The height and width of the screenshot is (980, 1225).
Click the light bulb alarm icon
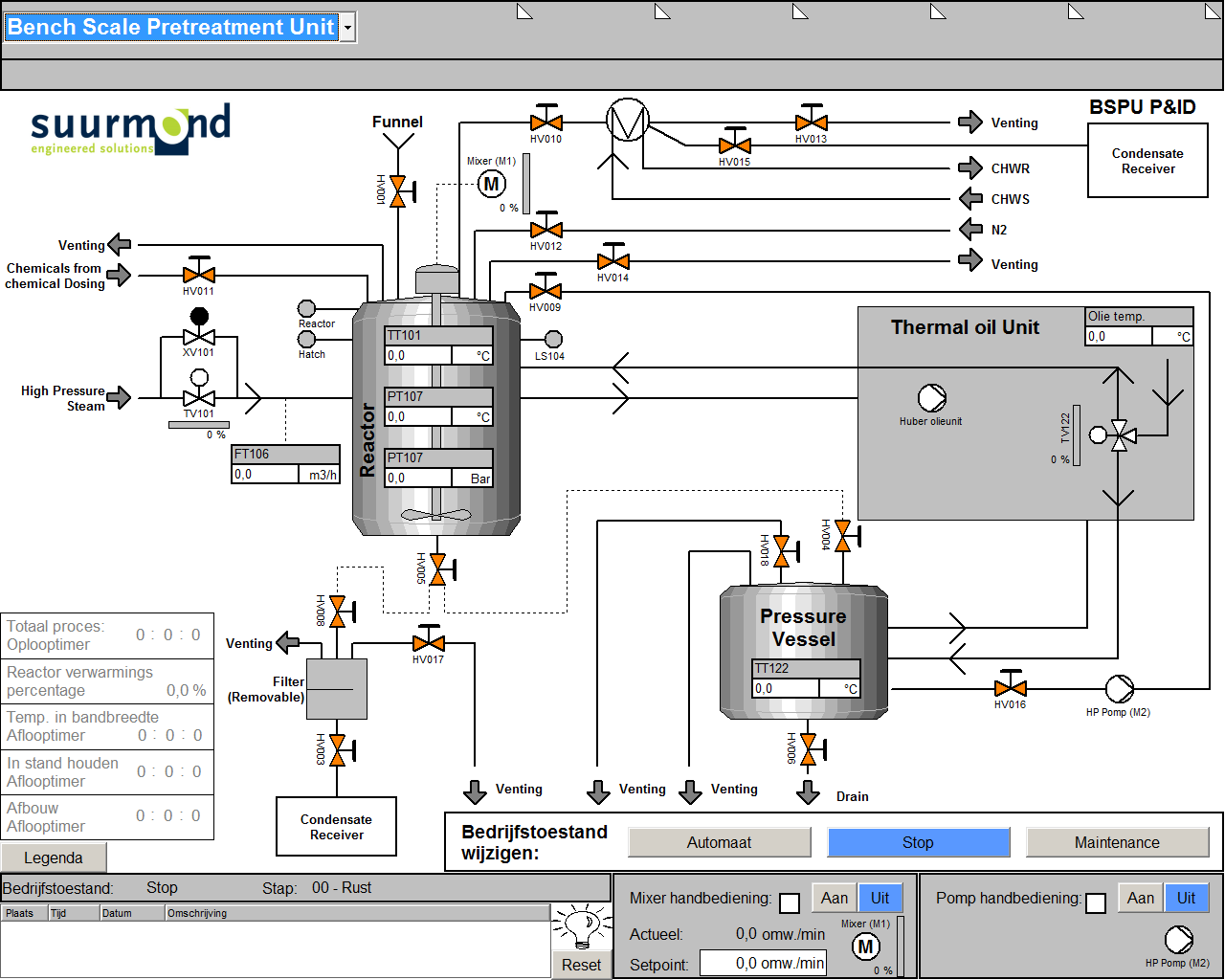(x=581, y=926)
